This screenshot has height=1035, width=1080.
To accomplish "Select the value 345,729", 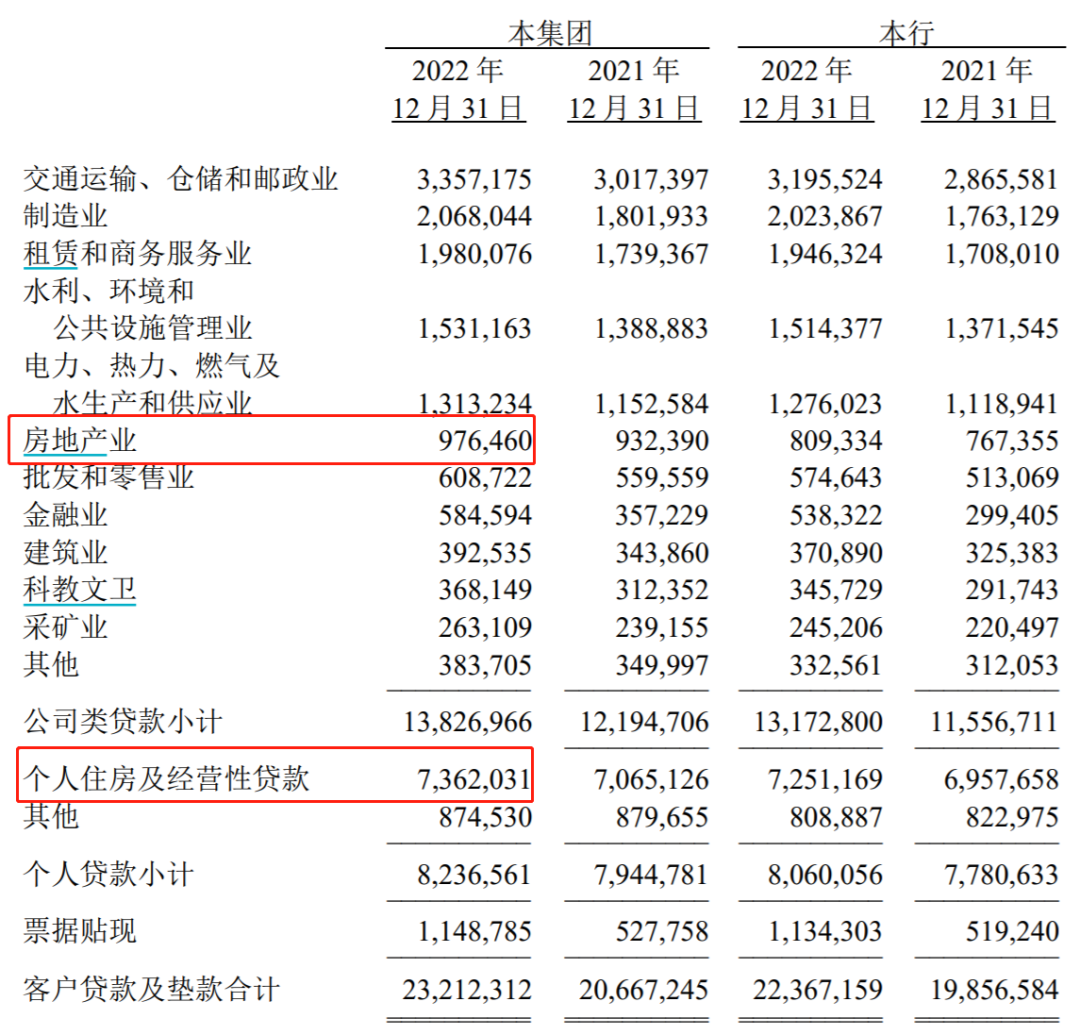I will point(835,590).
